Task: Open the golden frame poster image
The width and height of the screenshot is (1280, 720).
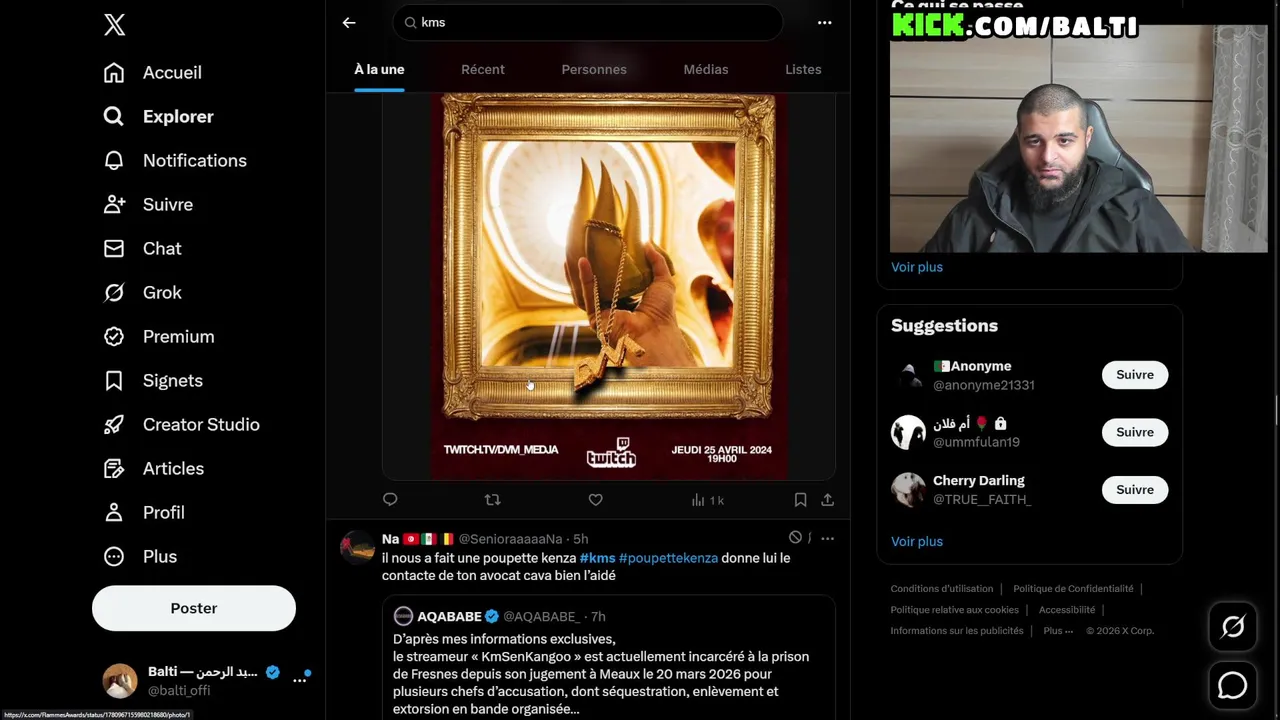Action: (609, 287)
